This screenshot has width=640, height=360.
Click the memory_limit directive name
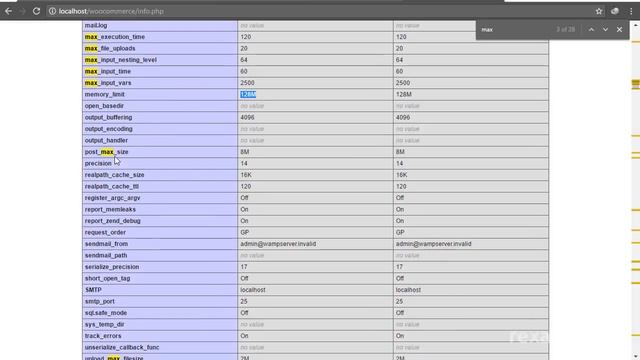point(104,94)
